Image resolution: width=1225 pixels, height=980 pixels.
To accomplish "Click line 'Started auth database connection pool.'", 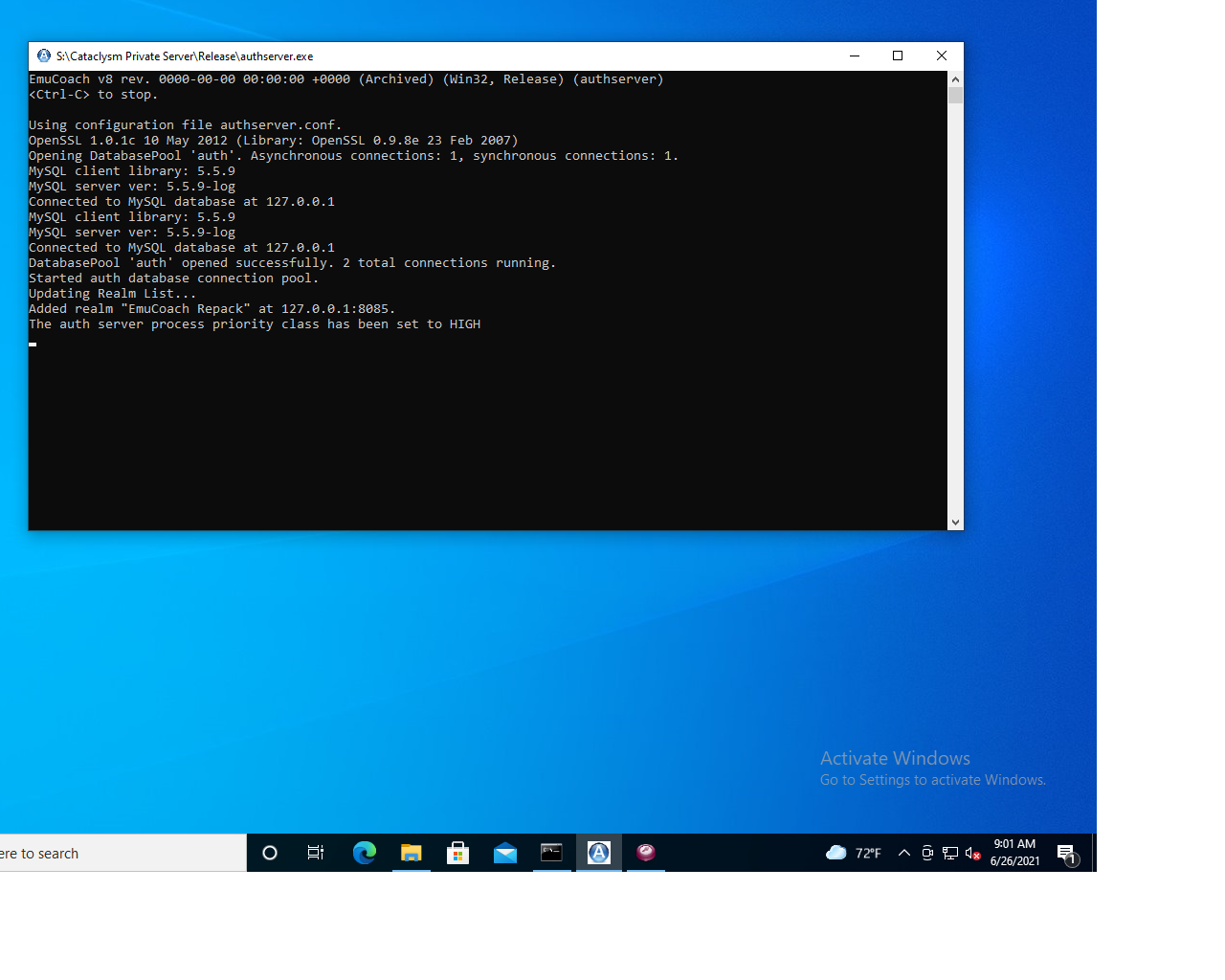I will [173, 278].
